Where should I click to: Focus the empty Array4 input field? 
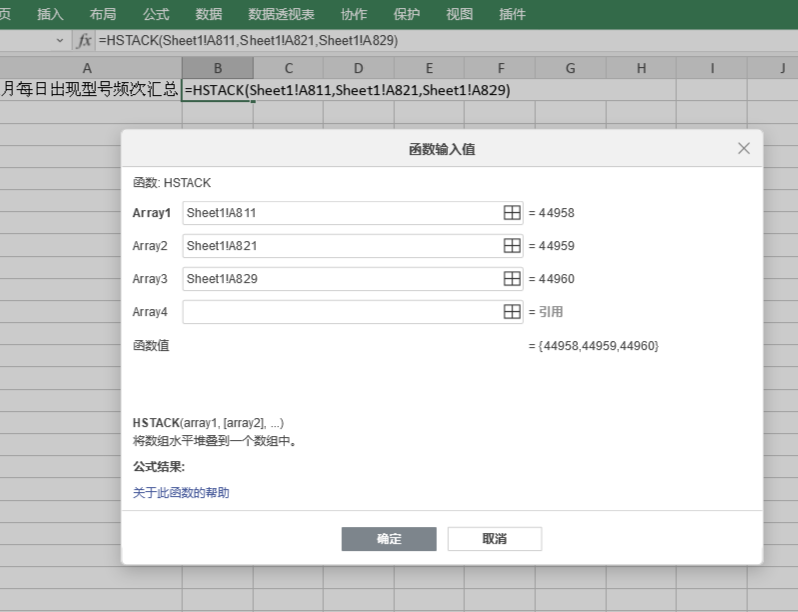(353, 312)
